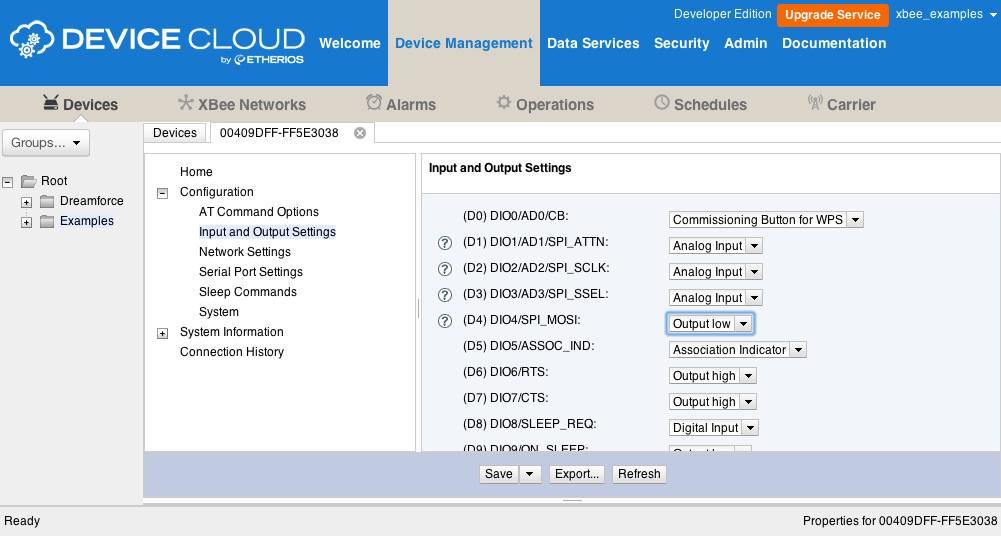Select the Root folder icon

coord(29,181)
